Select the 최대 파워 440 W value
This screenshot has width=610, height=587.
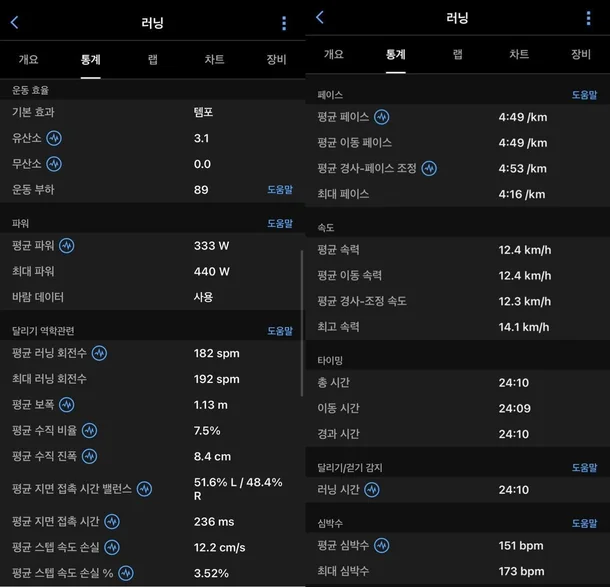[212, 271]
